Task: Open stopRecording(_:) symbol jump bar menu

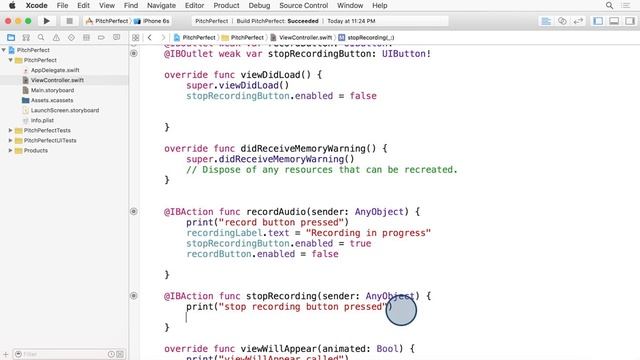Action: point(367,38)
